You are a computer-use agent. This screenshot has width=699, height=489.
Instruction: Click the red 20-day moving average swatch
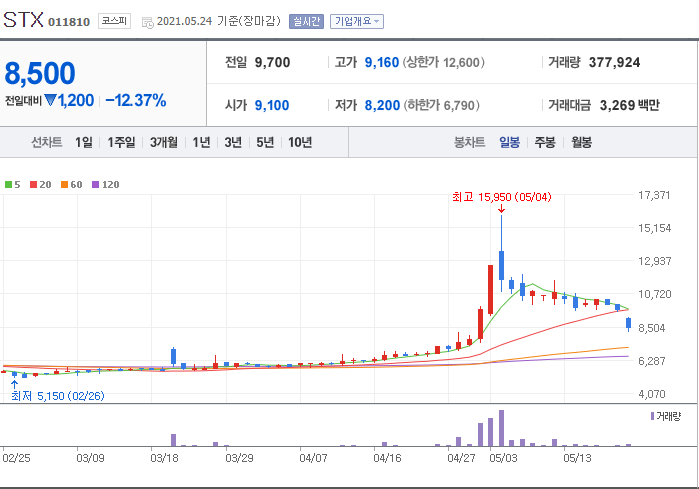[33, 185]
